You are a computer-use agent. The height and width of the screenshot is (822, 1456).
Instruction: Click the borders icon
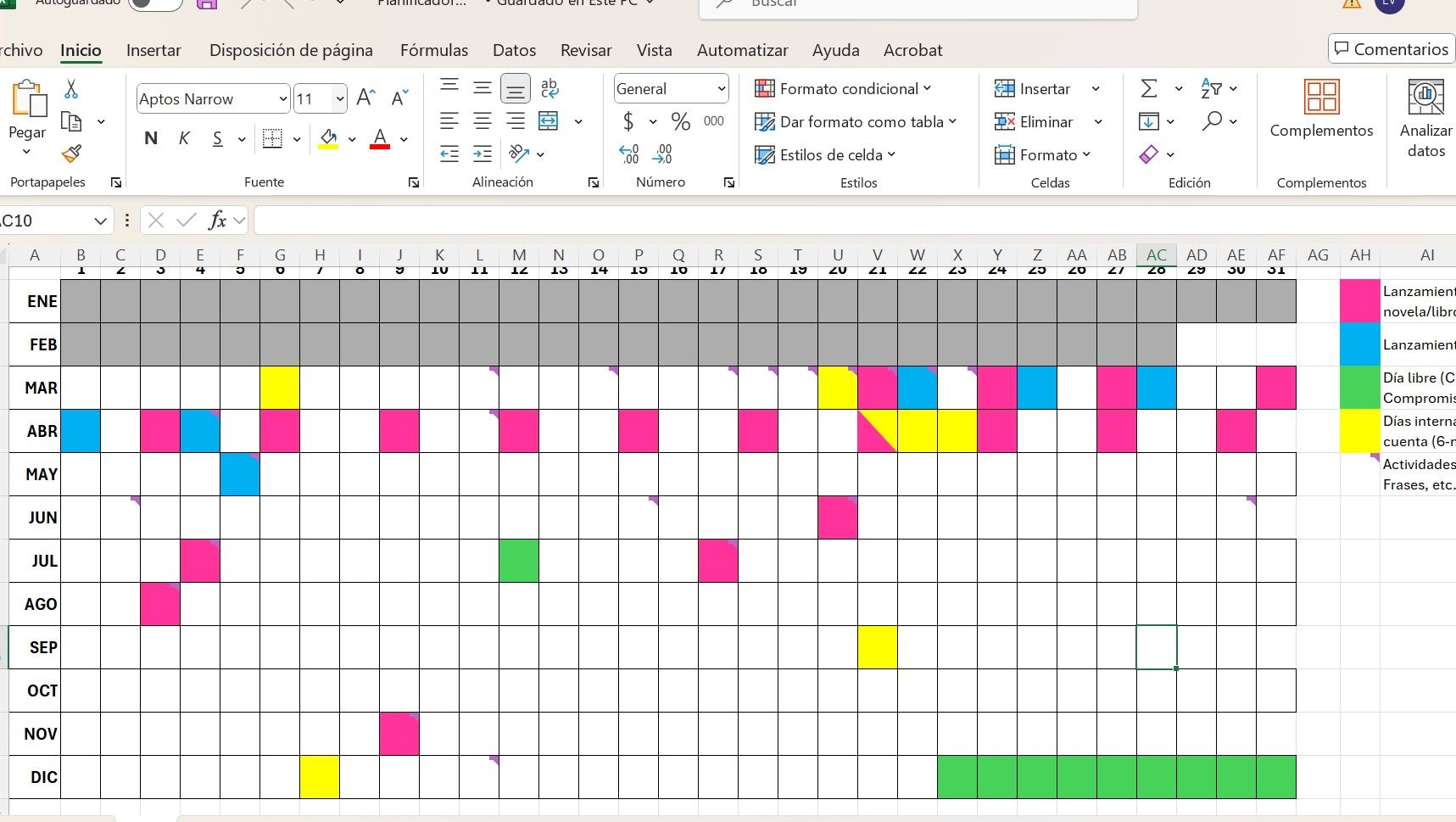point(272,138)
